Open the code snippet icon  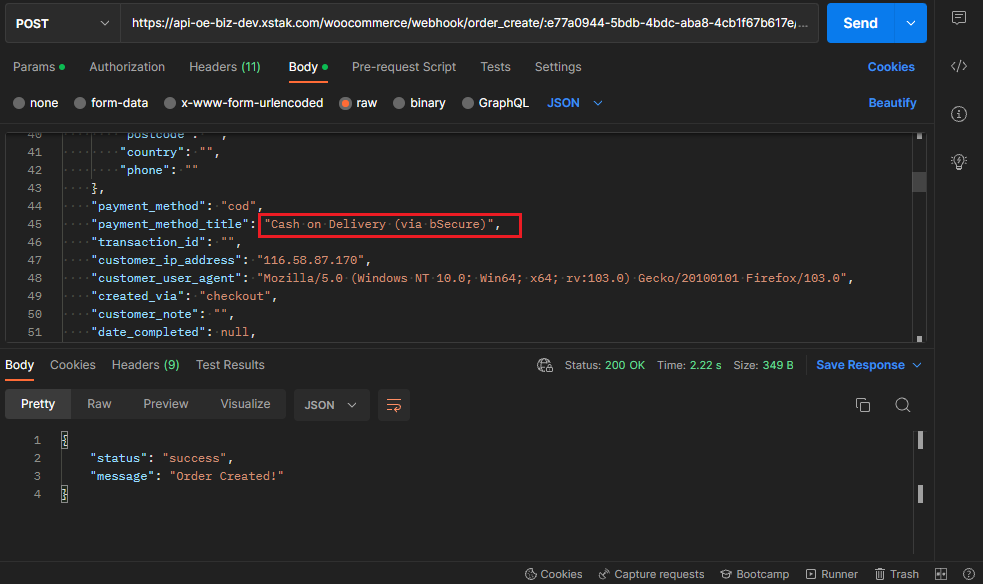[958, 66]
